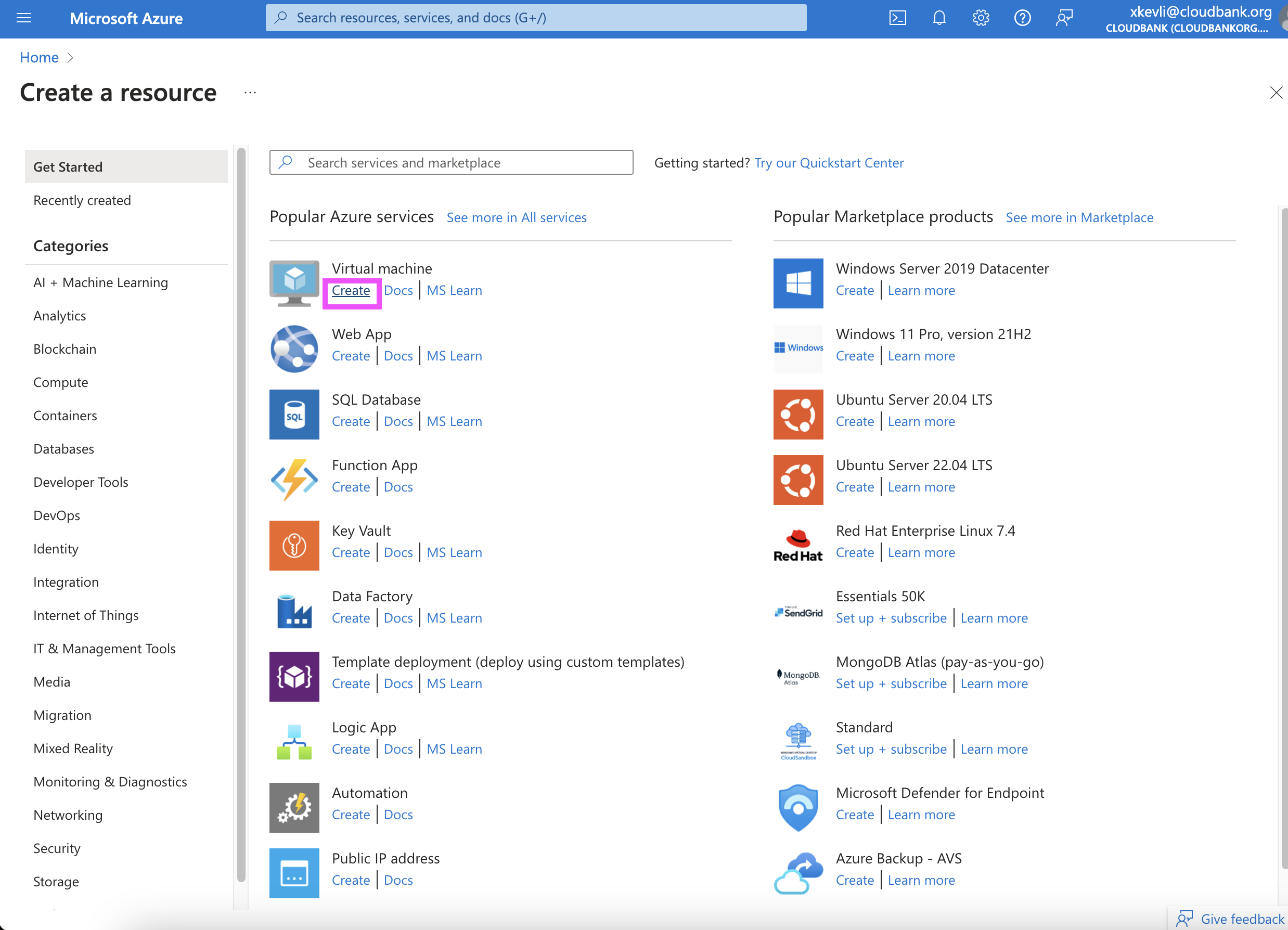The width and height of the screenshot is (1288, 930).
Task: Open the See more in Marketplace link
Action: coord(1079,217)
